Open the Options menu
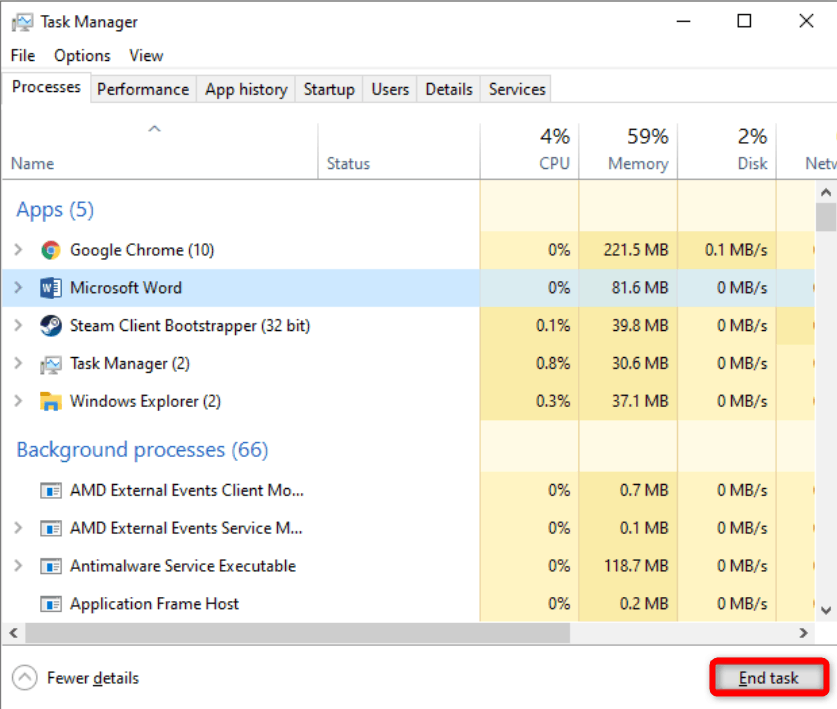 (x=82, y=56)
